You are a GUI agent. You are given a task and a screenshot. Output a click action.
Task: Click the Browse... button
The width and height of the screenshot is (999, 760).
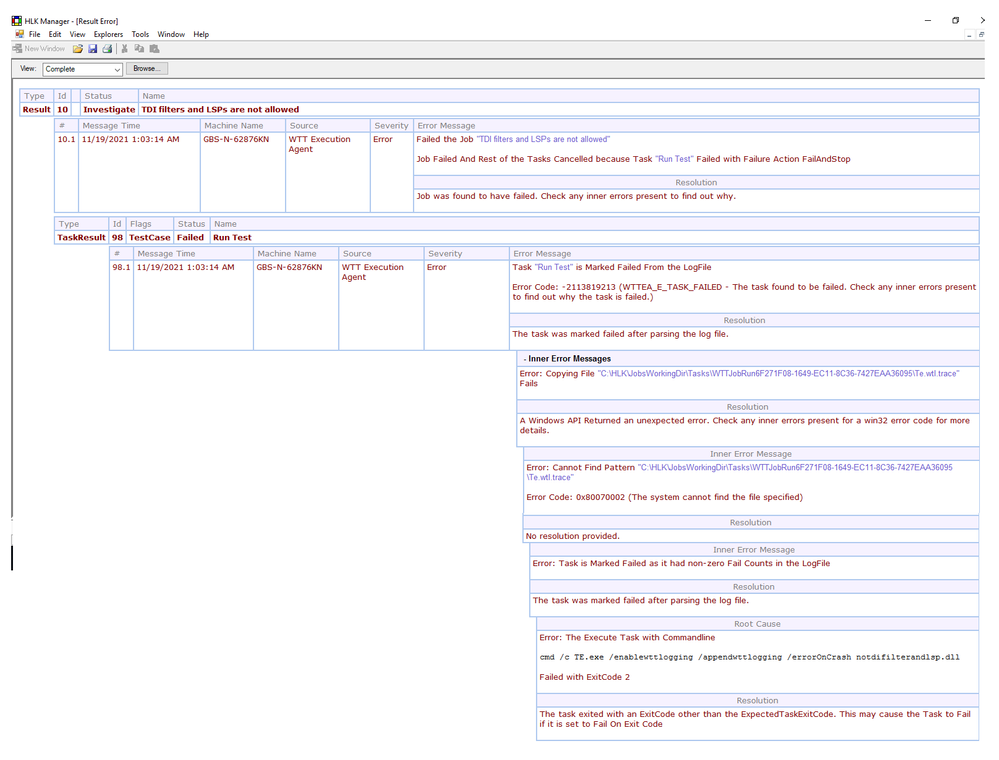click(x=147, y=69)
